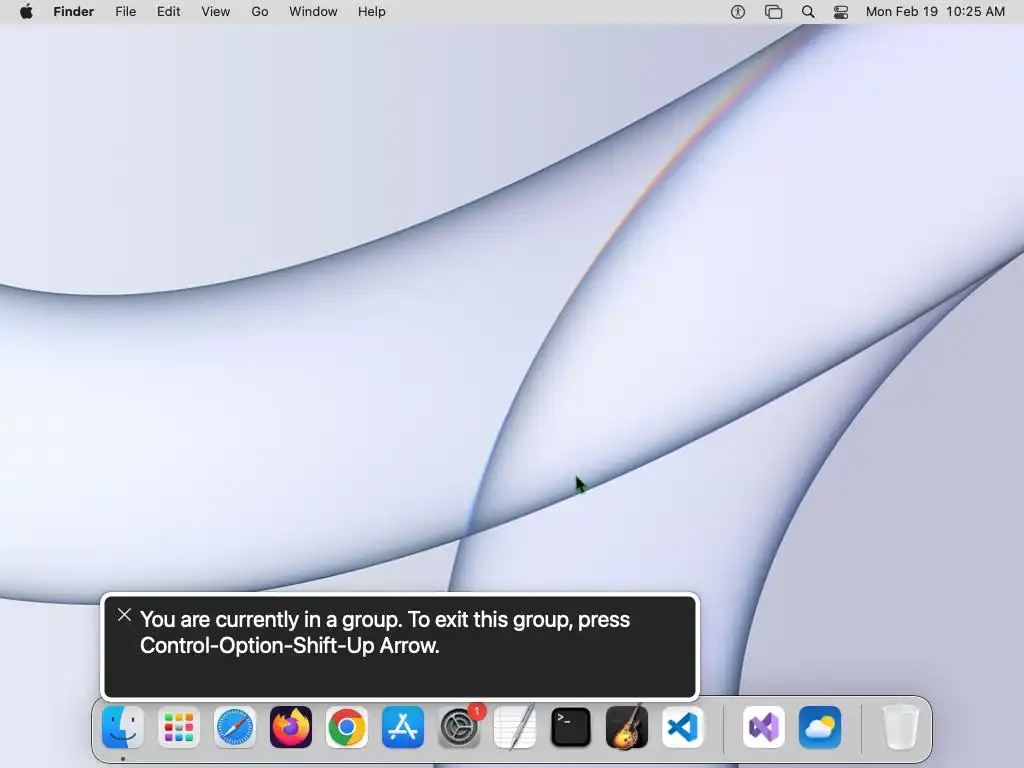The height and width of the screenshot is (768, 1024).
Task: Click the screen mirroring menu bar icon
Action: pos(773,12)
